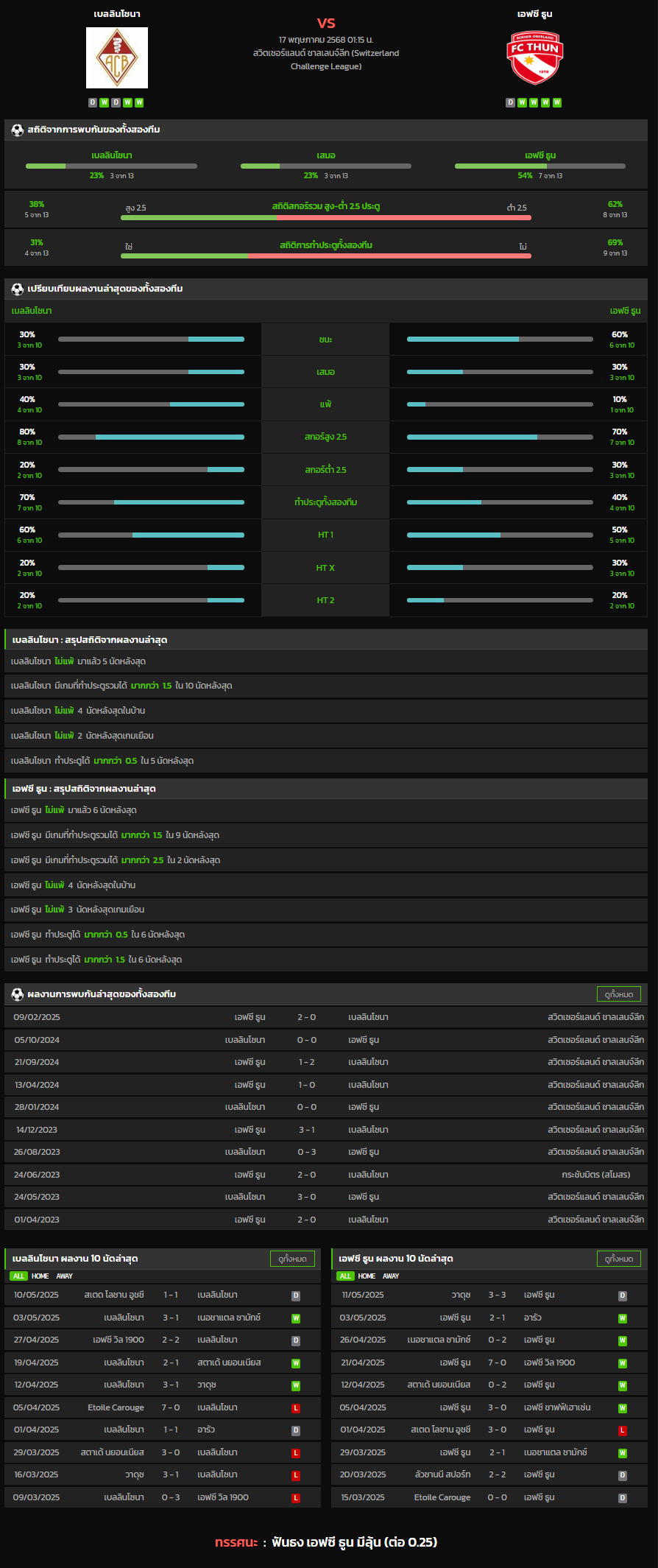658x1568 pixels.
Task: Click W badge on 19/04/2025 Bellinzona 2-1 row
Action: click(296, 1363)
